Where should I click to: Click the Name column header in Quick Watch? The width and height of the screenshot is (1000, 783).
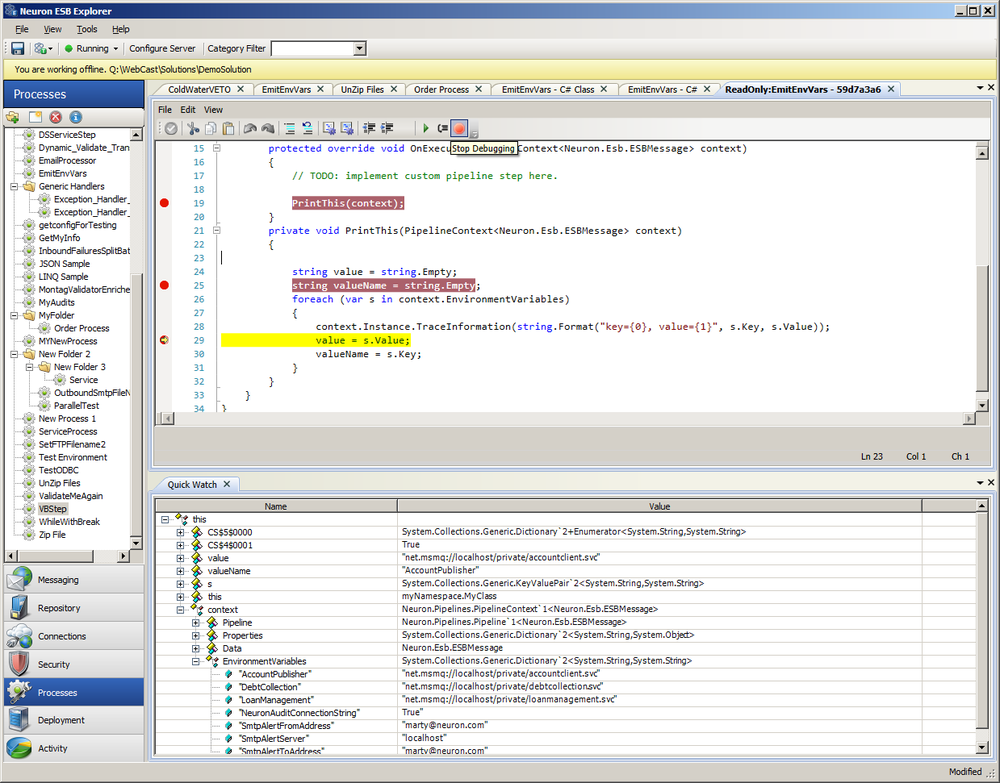(276, 506)
